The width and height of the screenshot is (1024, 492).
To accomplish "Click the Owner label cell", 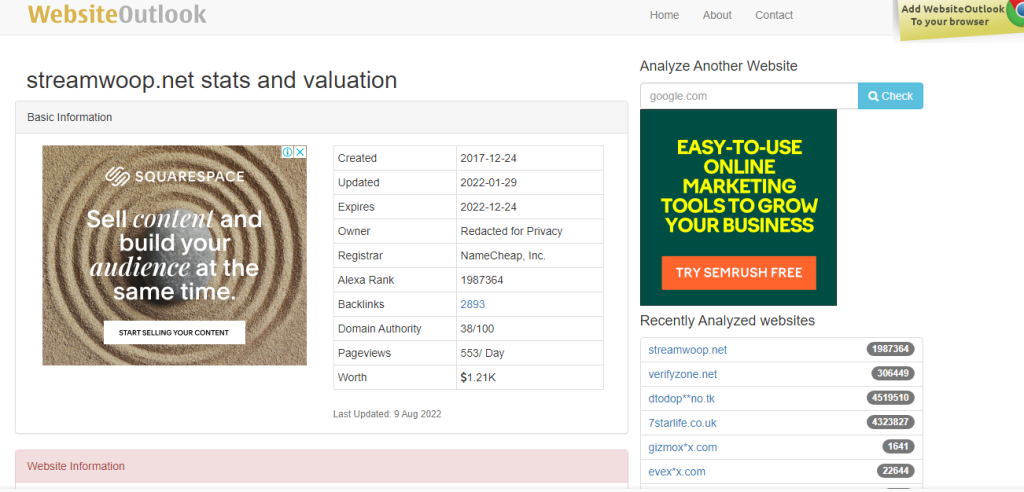I will tap(394, 231).
